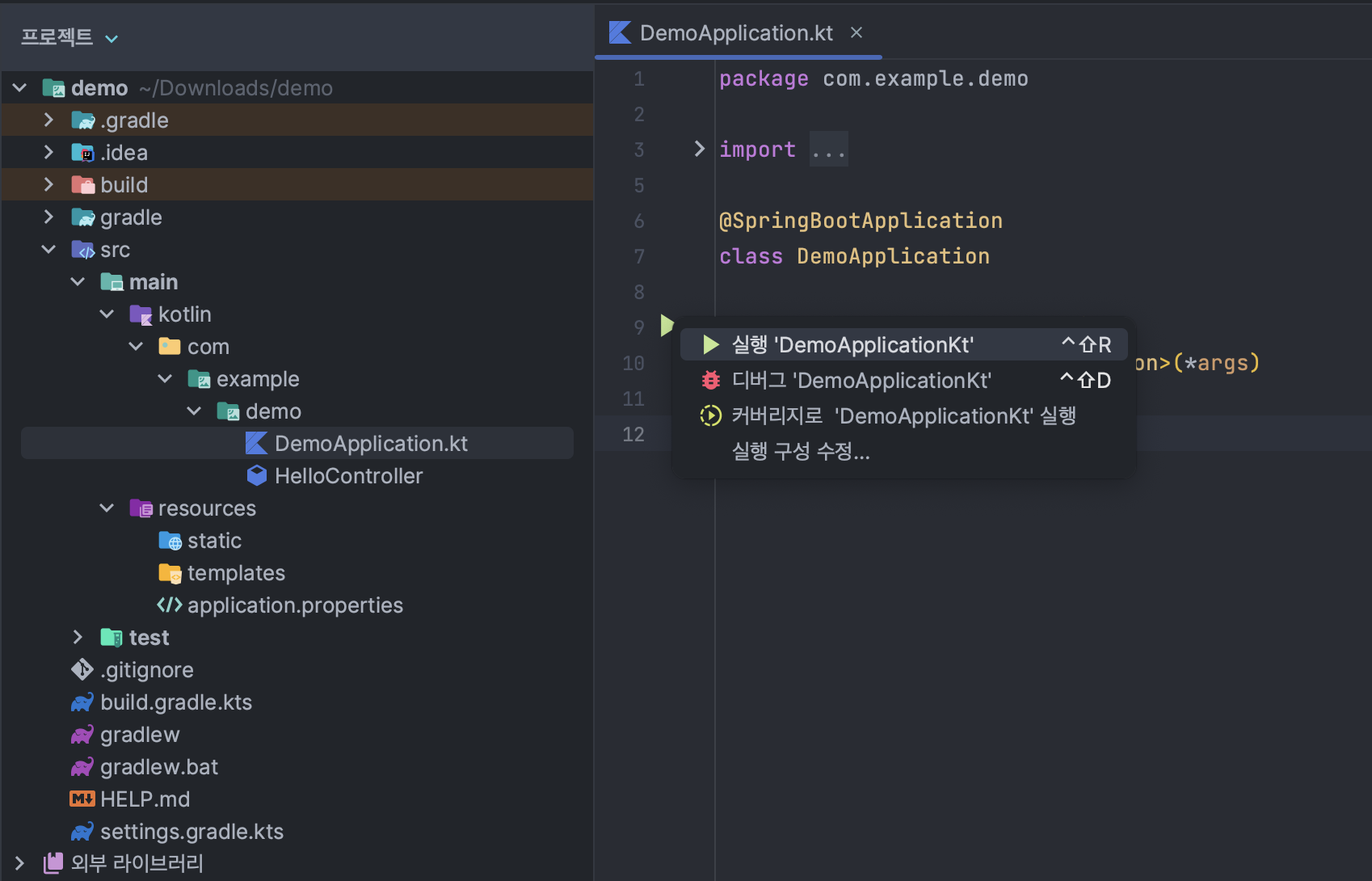Switch to the DemoApplication.kt editor tab
1372x881 pixels.
coord(735,33)
